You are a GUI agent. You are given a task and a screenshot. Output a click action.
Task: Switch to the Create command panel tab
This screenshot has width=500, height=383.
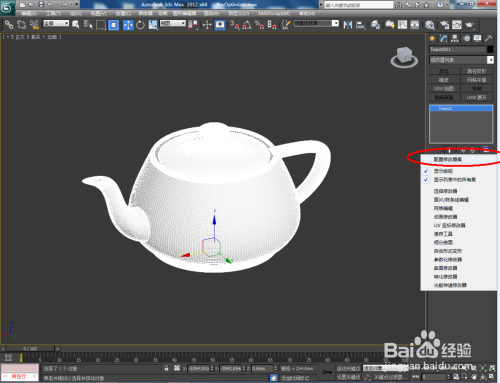432,38
